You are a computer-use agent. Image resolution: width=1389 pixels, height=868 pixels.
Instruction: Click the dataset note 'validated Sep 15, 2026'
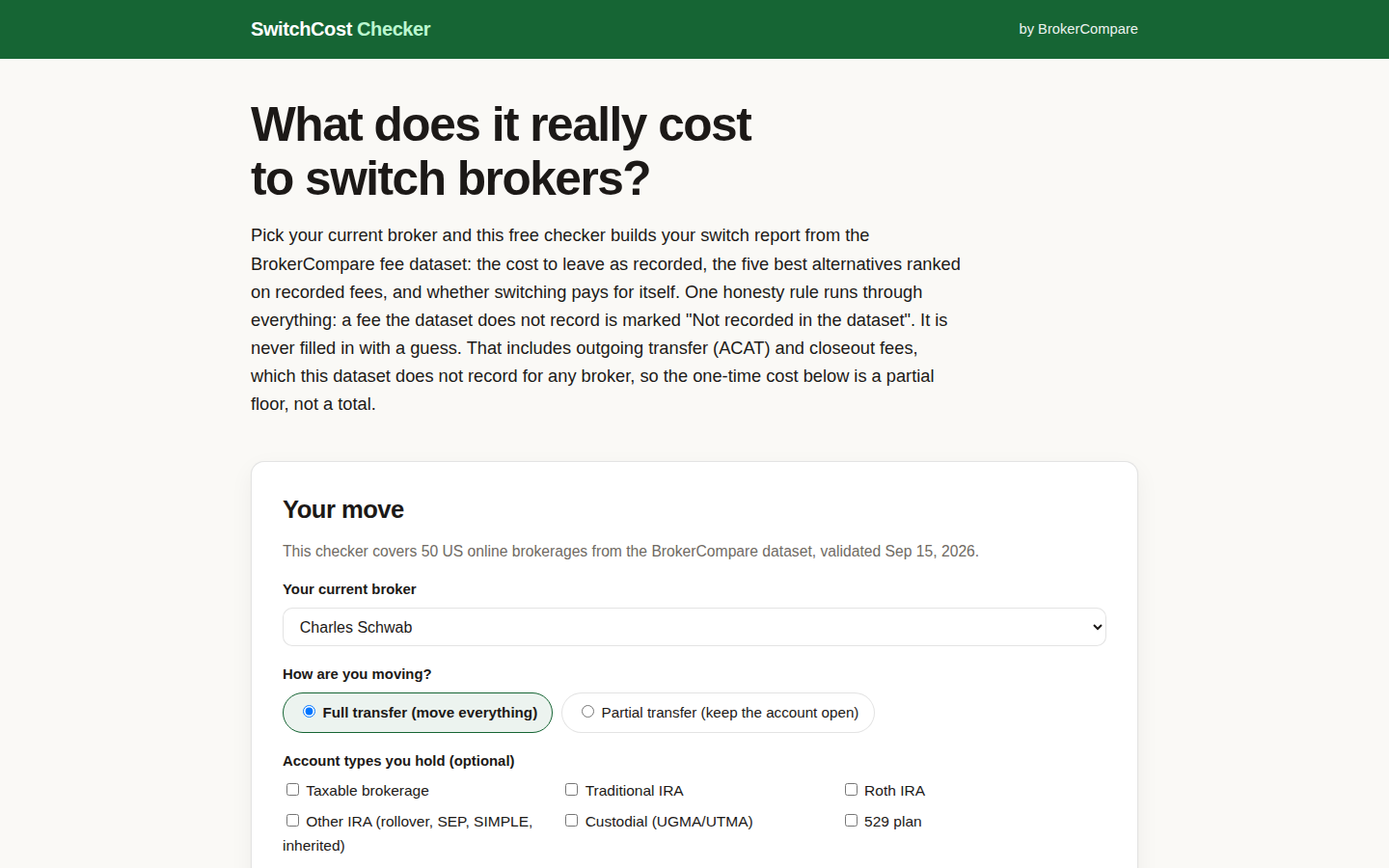pyautogui.click(x=899, y=552)
